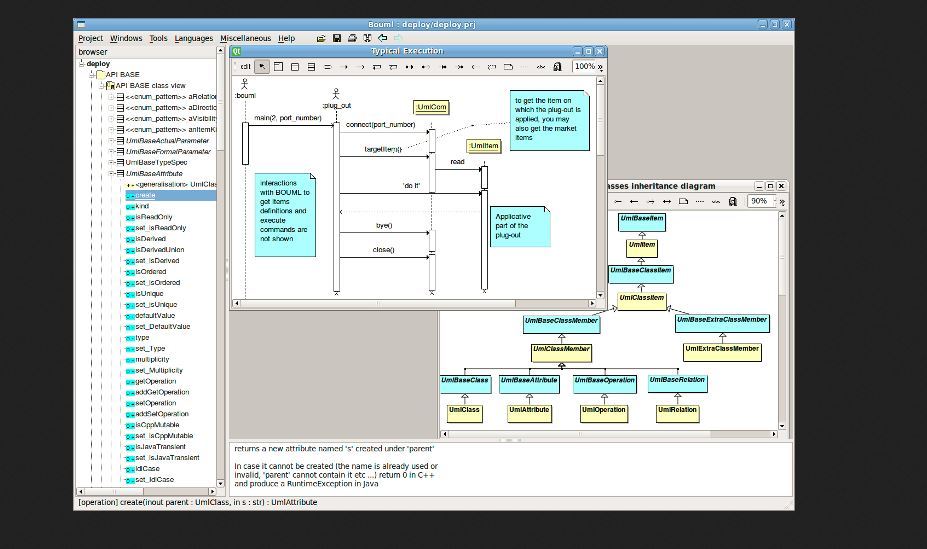927x549 pixels.
Task: Select the isReadOnly operation in browser tree
Action: pyautogui.click(x=153, y=217)
